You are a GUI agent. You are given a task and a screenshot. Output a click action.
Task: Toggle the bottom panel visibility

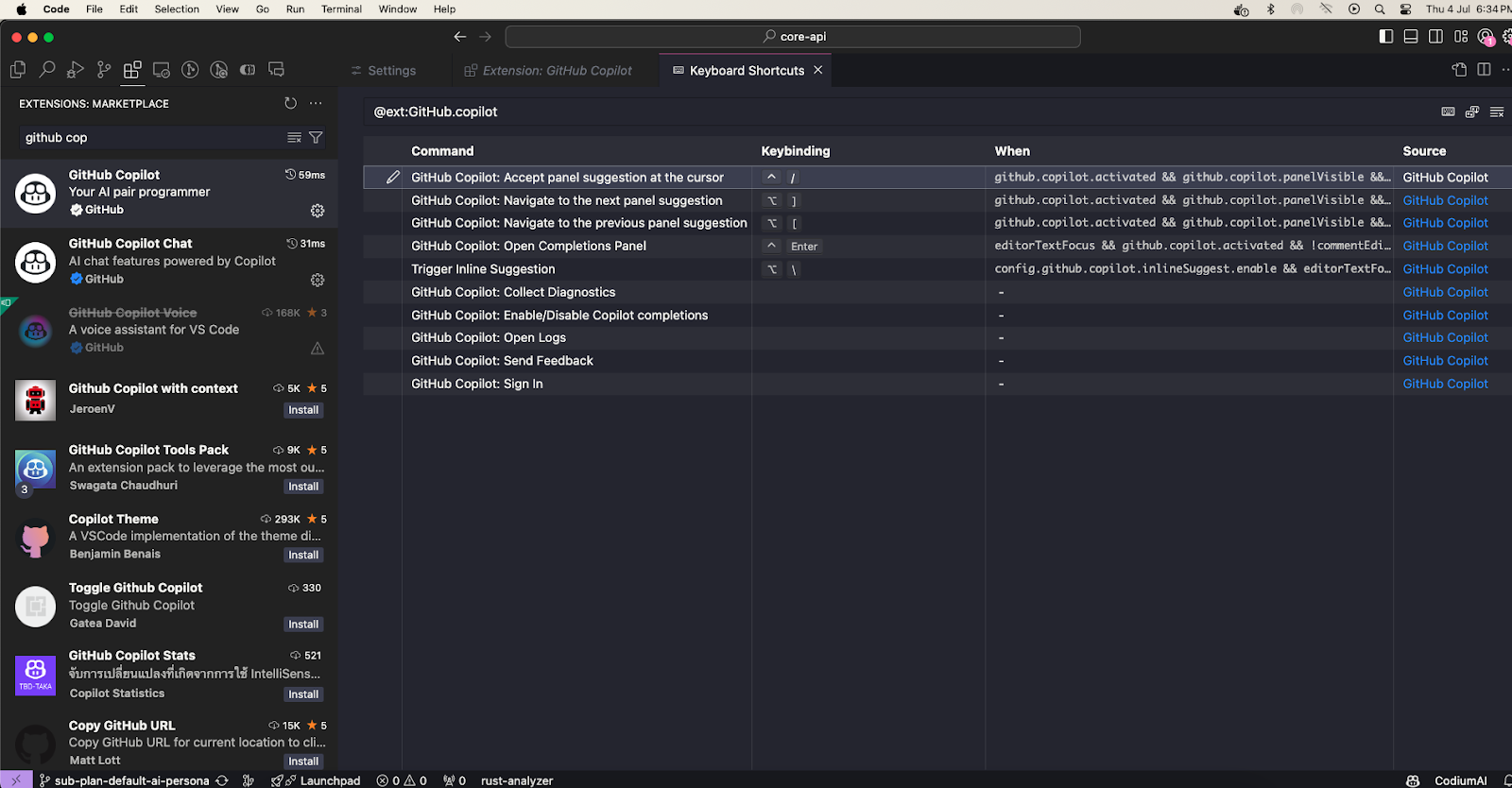click(x=1411, y=37)
